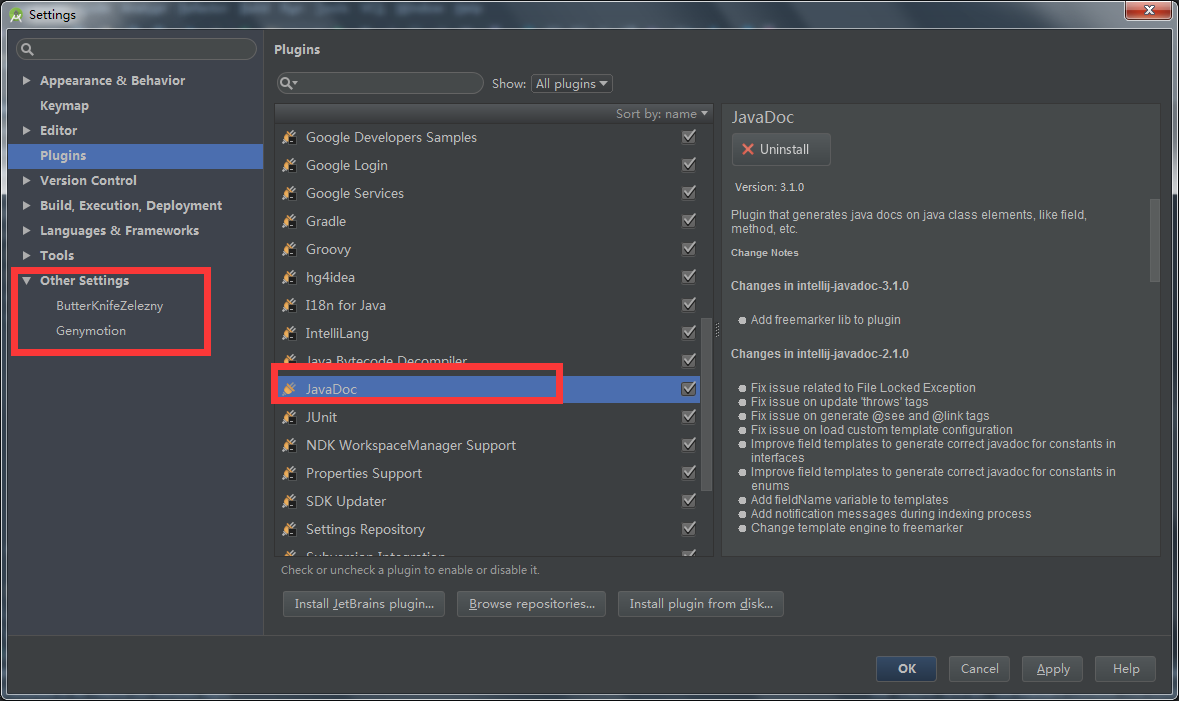Expand the Tools settings node
1179x701 pixels.
click(26, 255)
